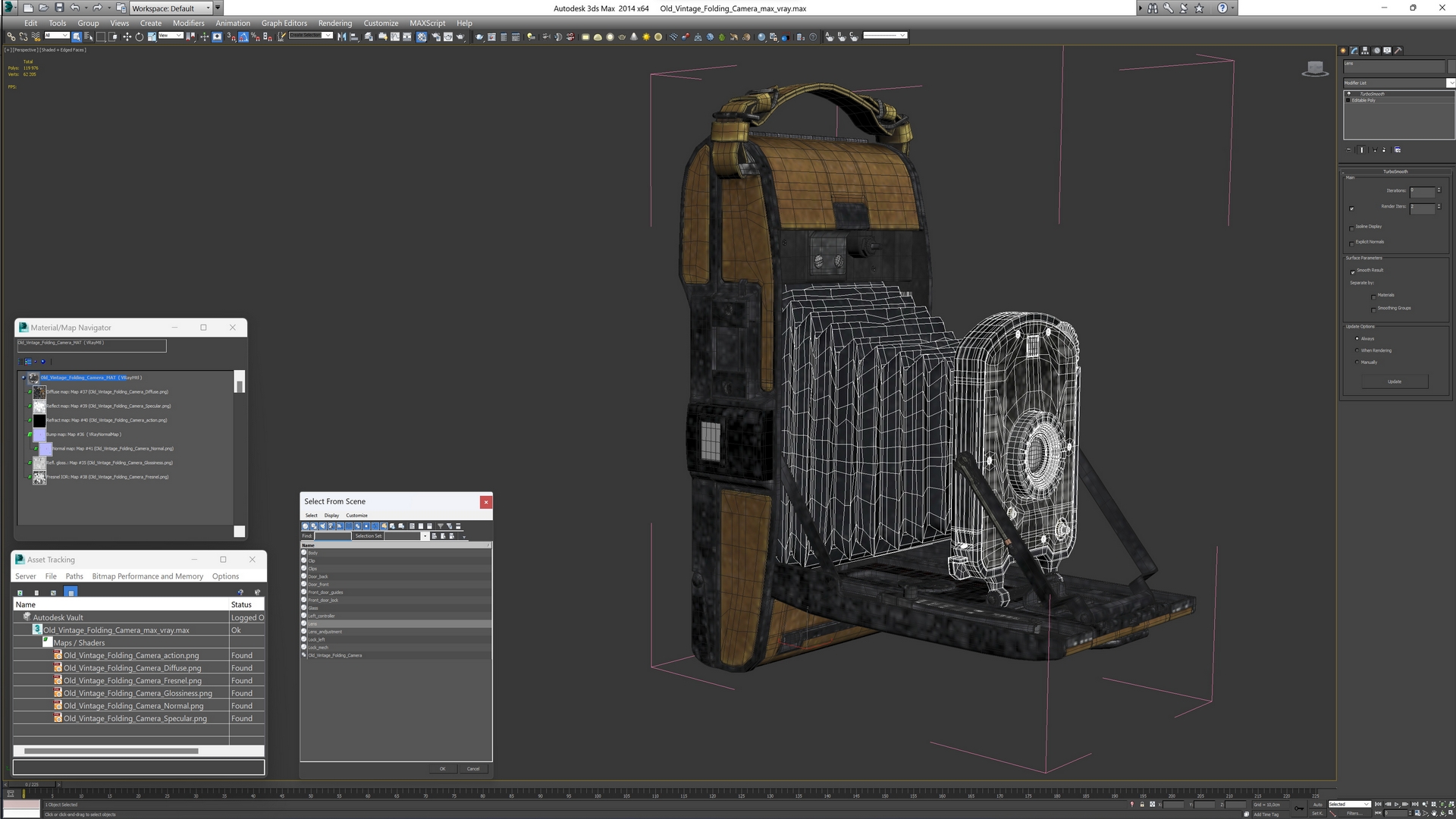Enable Separate by Smoothing Groups checkbox

[1373, 310]
